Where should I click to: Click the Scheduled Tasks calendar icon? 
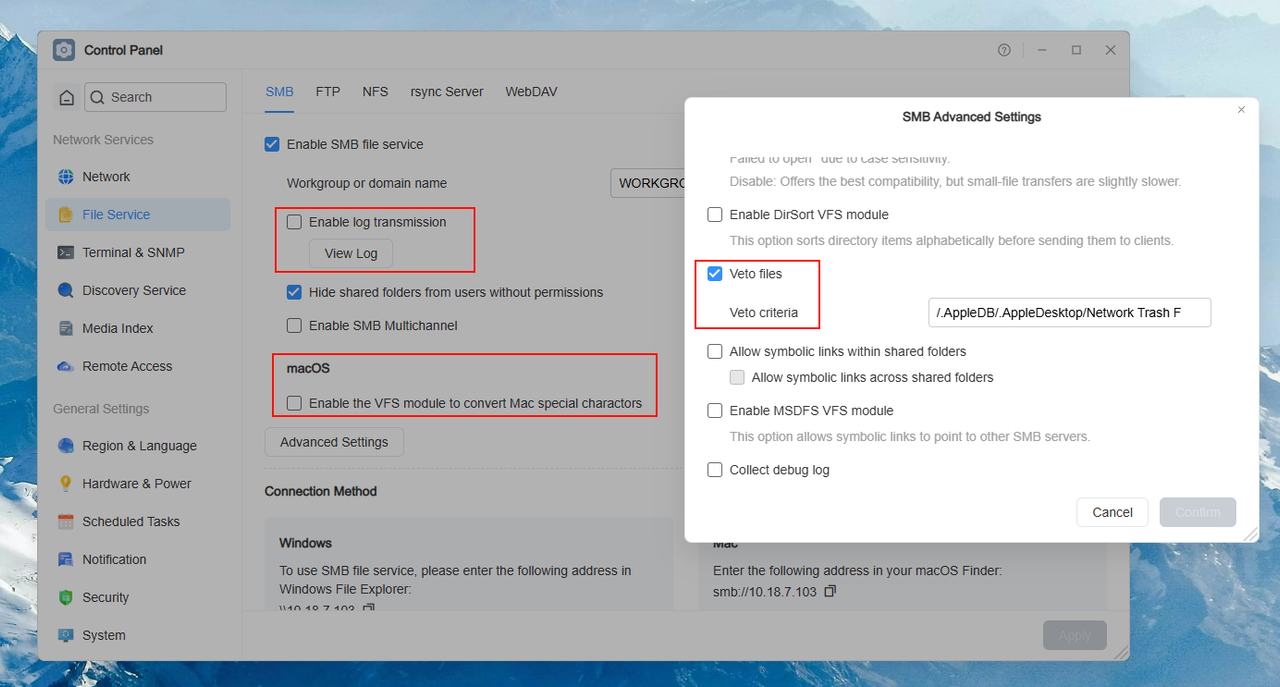click(66, 522)
